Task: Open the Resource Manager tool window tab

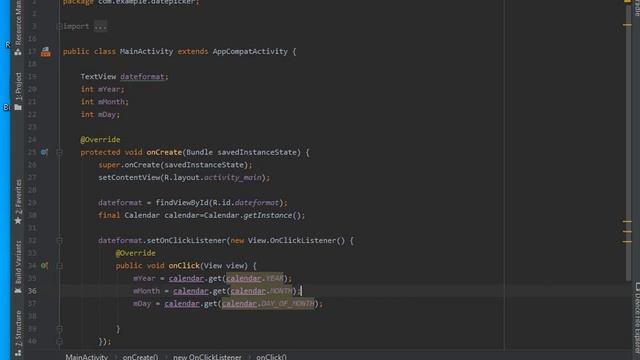Action: pyautogui.click(x=18, y=27)
